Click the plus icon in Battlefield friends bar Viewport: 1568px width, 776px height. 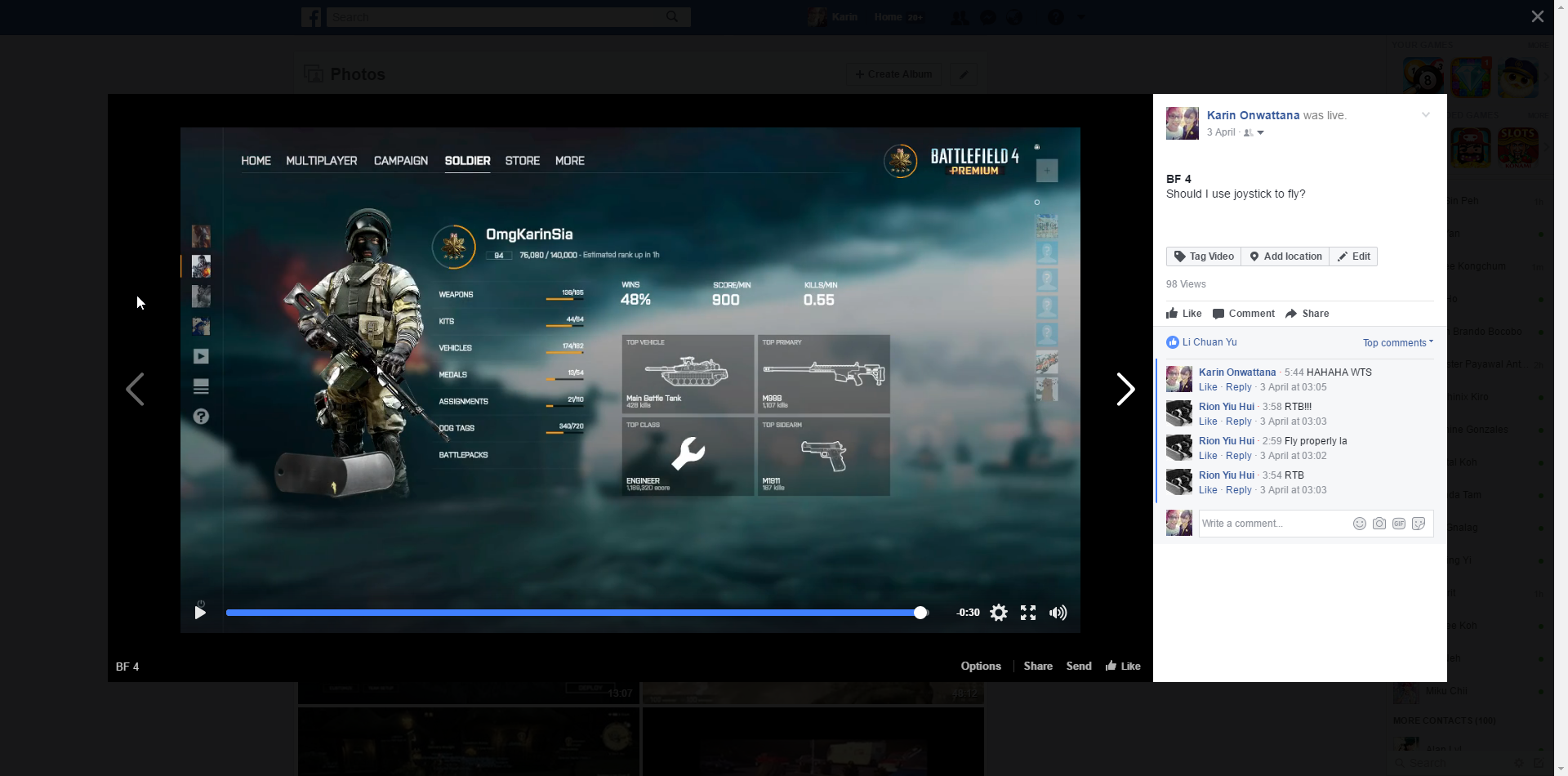pyautogui.click(x=1047, y=171)
